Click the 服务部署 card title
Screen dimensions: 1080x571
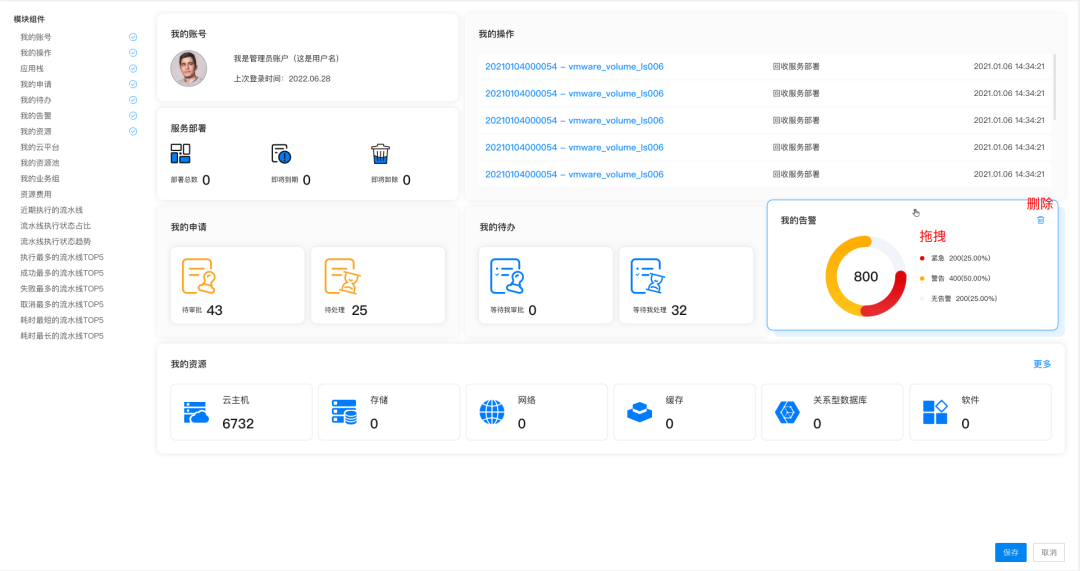[x=189, y=129]
